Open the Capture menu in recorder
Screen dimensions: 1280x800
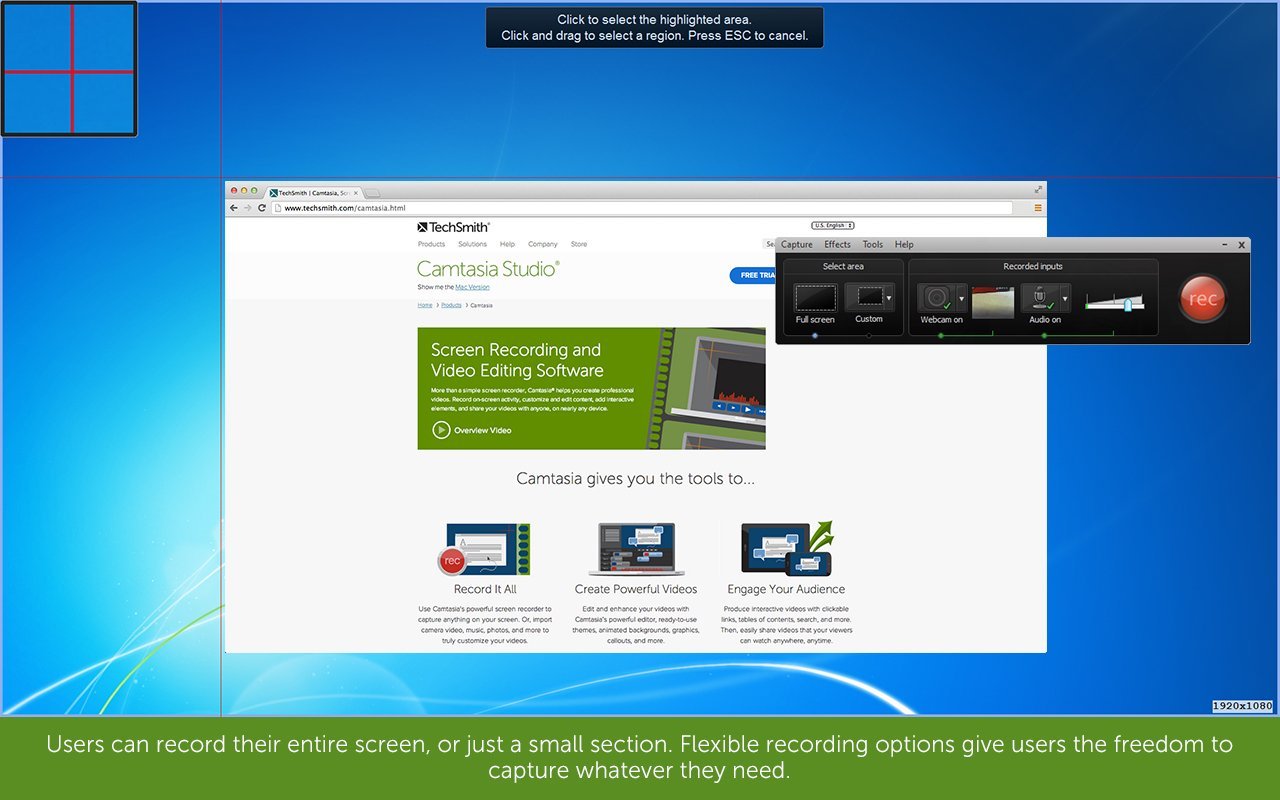pyautogui.click(x=797, y=245)
